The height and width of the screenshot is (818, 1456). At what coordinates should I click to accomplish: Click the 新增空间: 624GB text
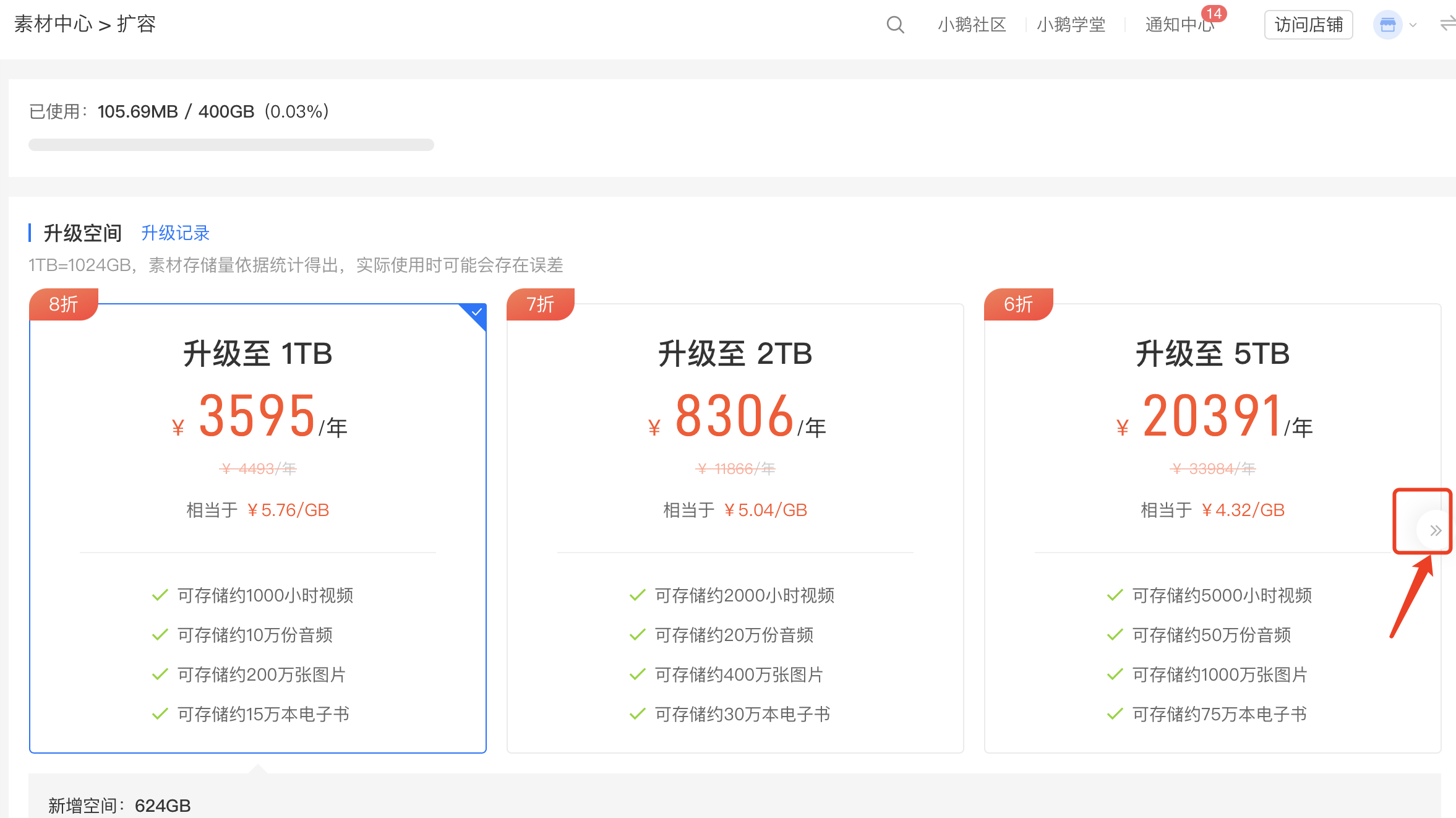point(119,806)
